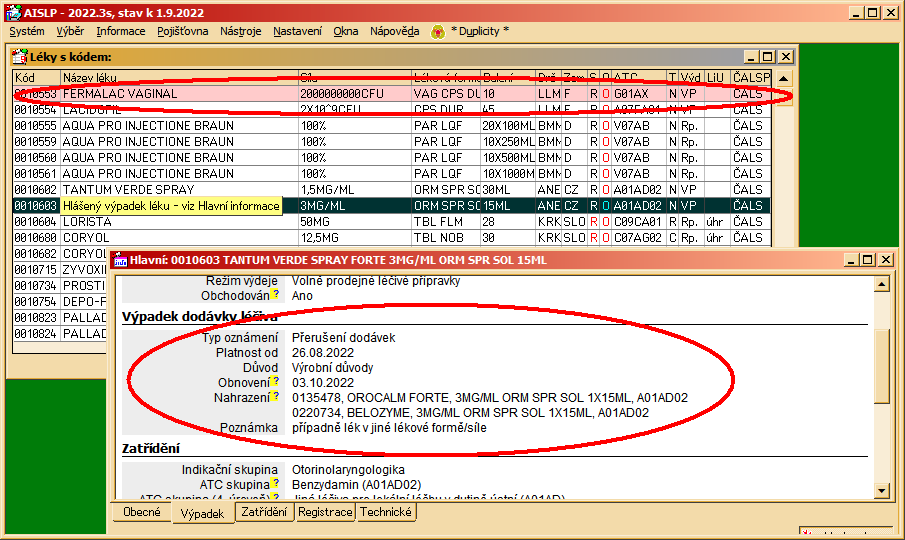Screen dimensions: 905x540
Task: Click the Otorinolaryngologika value
Action: click(x=348, y=470)
